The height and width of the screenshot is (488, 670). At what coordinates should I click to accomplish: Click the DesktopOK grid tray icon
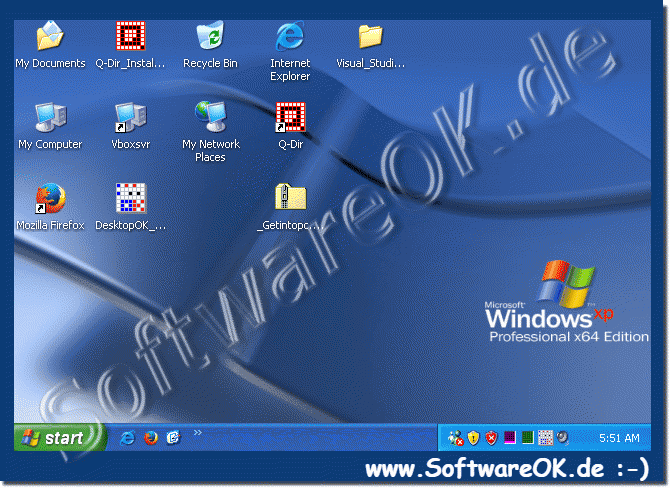point(545,438)
